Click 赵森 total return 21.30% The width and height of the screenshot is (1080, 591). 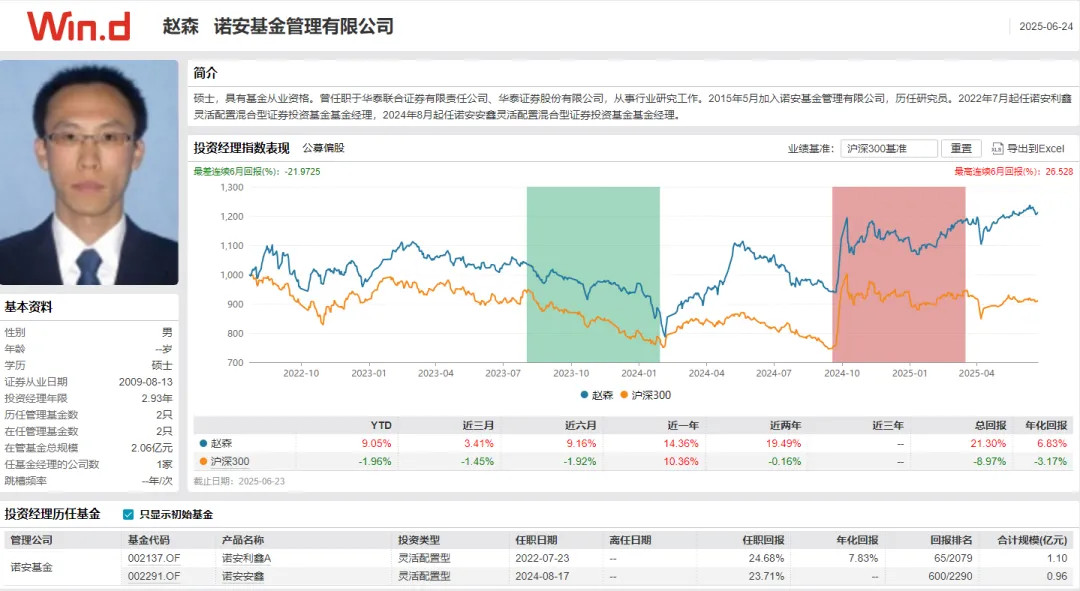(988, 444)
